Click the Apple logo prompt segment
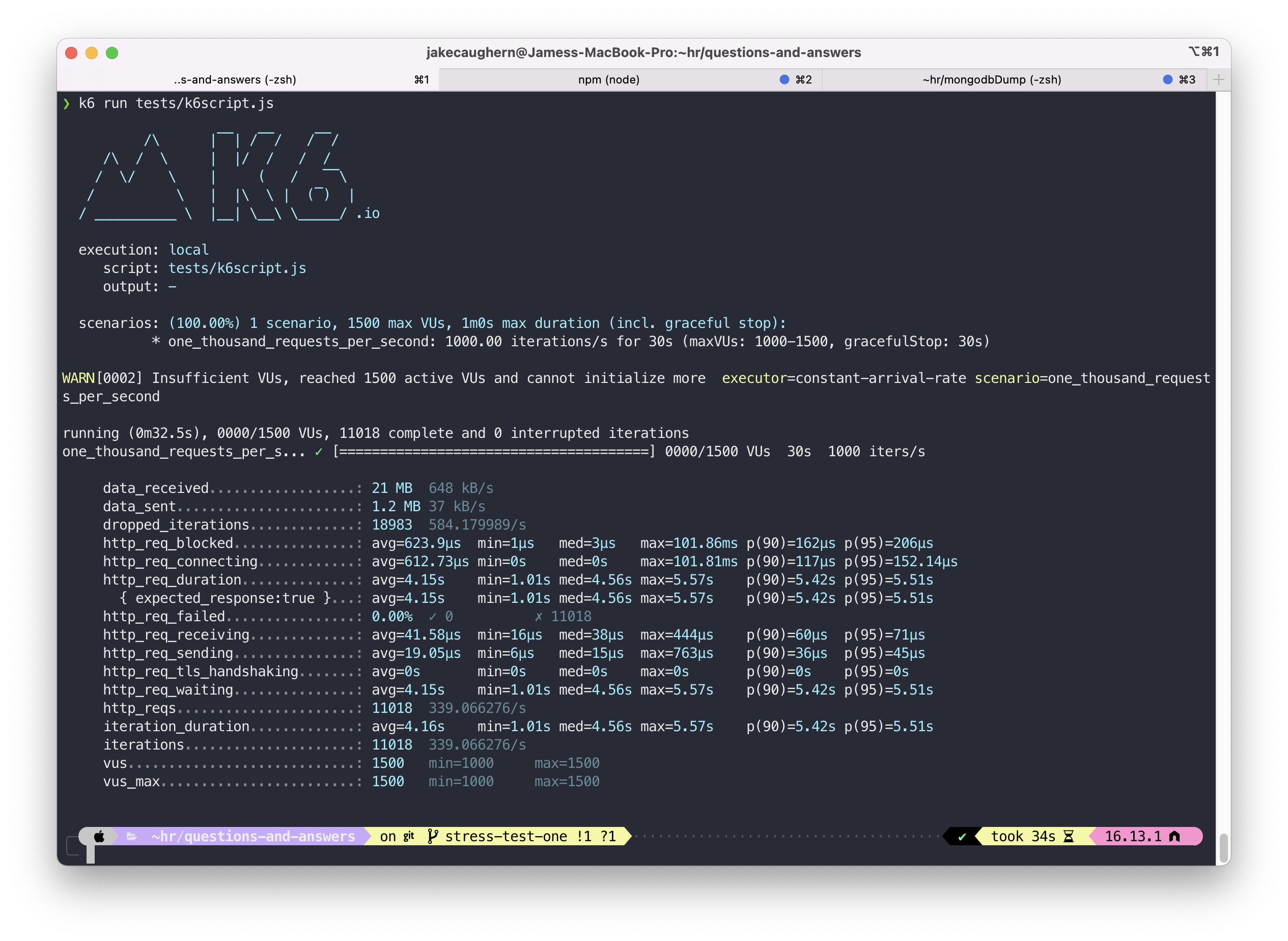Viewport: 1288px width, 941px height. pos(99,836)
